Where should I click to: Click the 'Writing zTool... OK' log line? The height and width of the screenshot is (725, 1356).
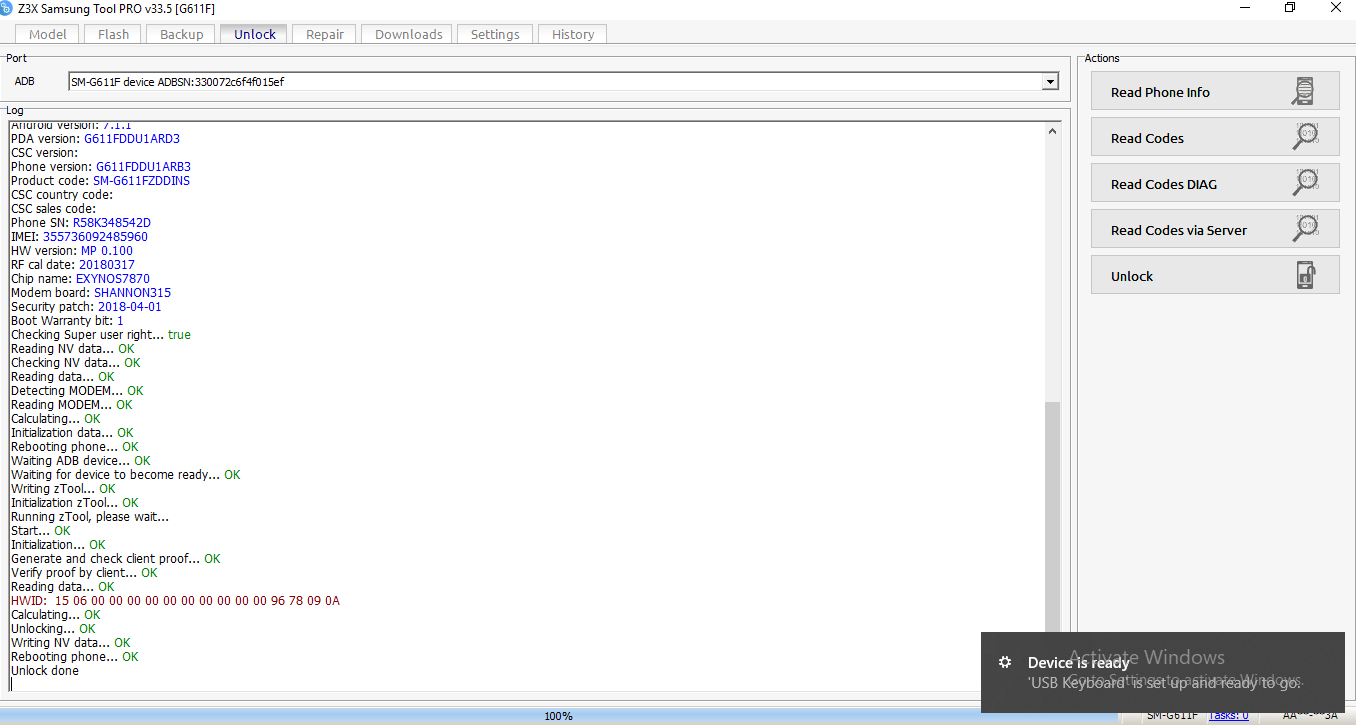point(63,489)
